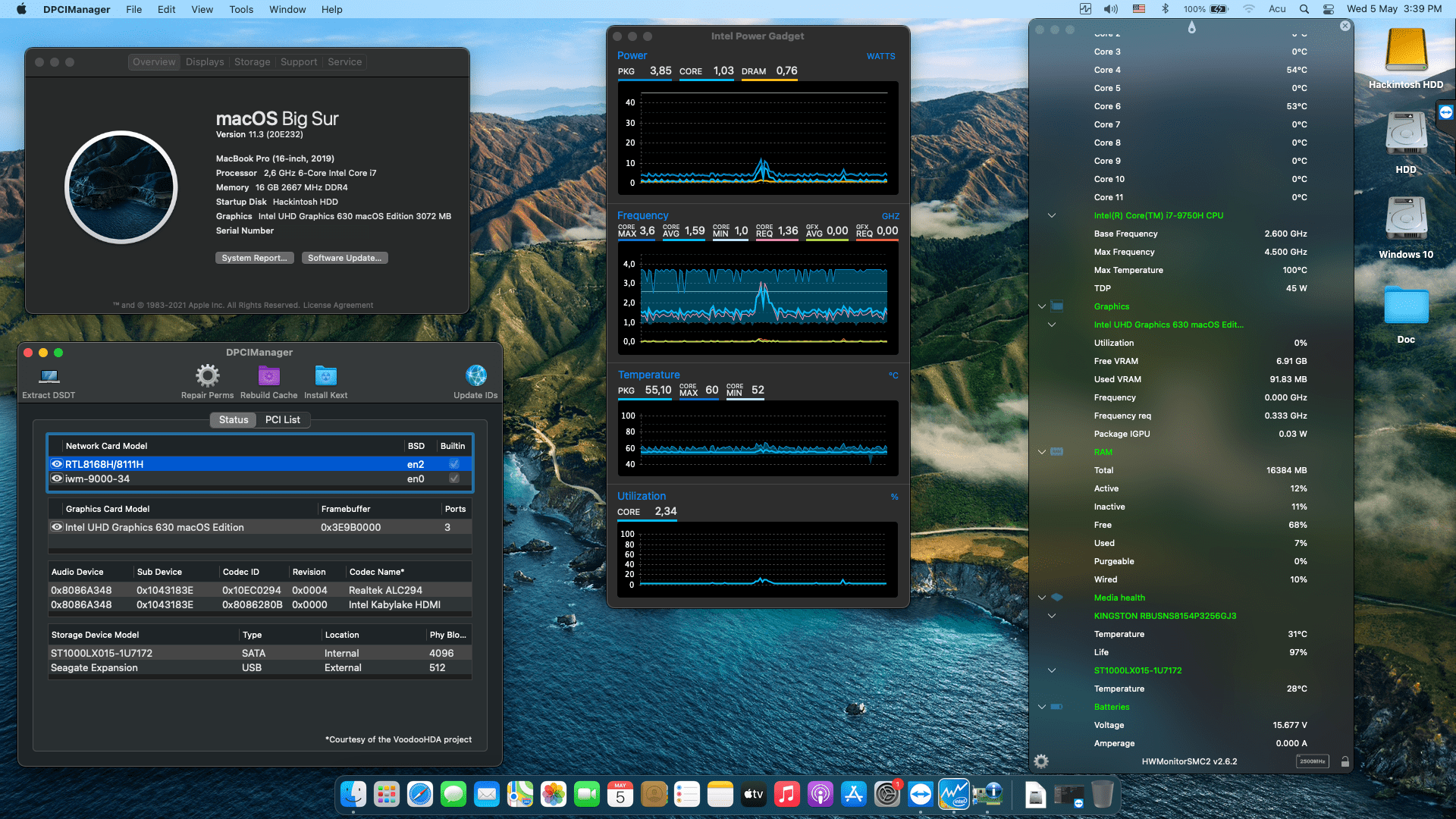Click the Update IDs globe icon
The width and height of the screenshot is (1456, 819).
click(x=476, y=375)
